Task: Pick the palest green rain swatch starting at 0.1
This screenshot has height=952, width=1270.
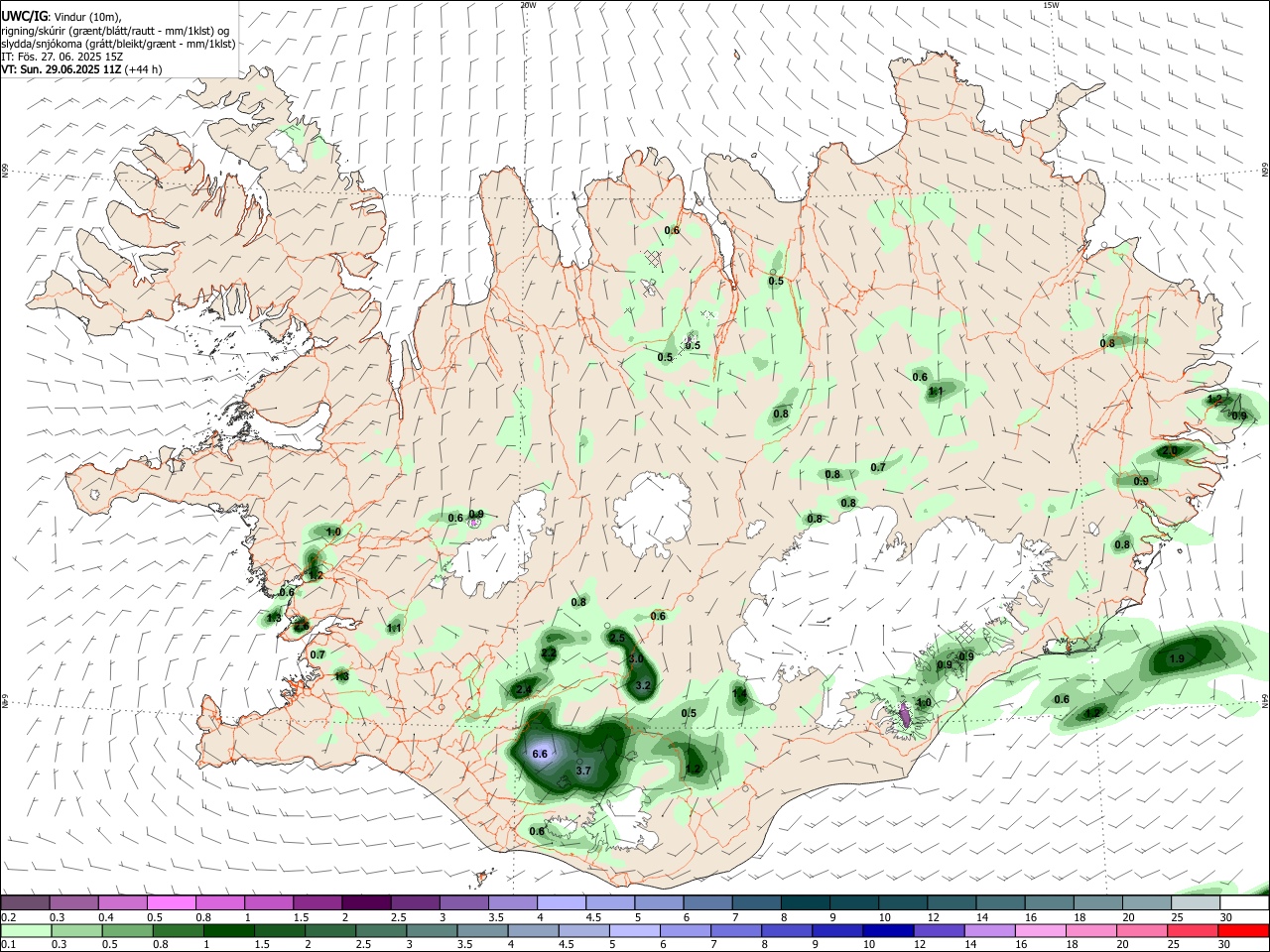Action: 25,931
